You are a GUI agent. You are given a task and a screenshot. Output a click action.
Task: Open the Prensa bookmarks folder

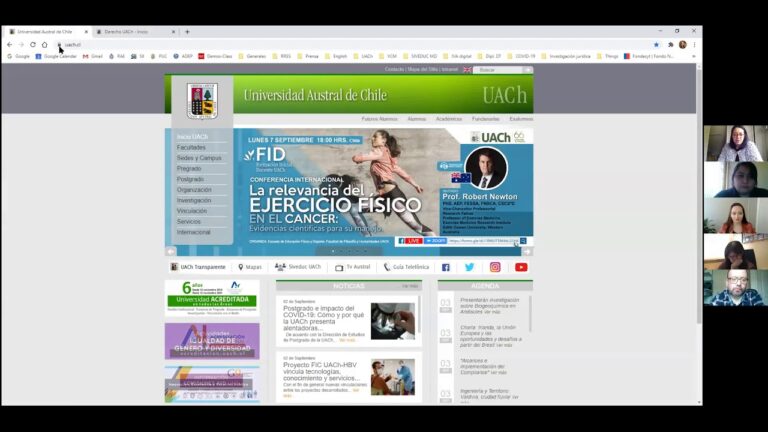(308, 56)
